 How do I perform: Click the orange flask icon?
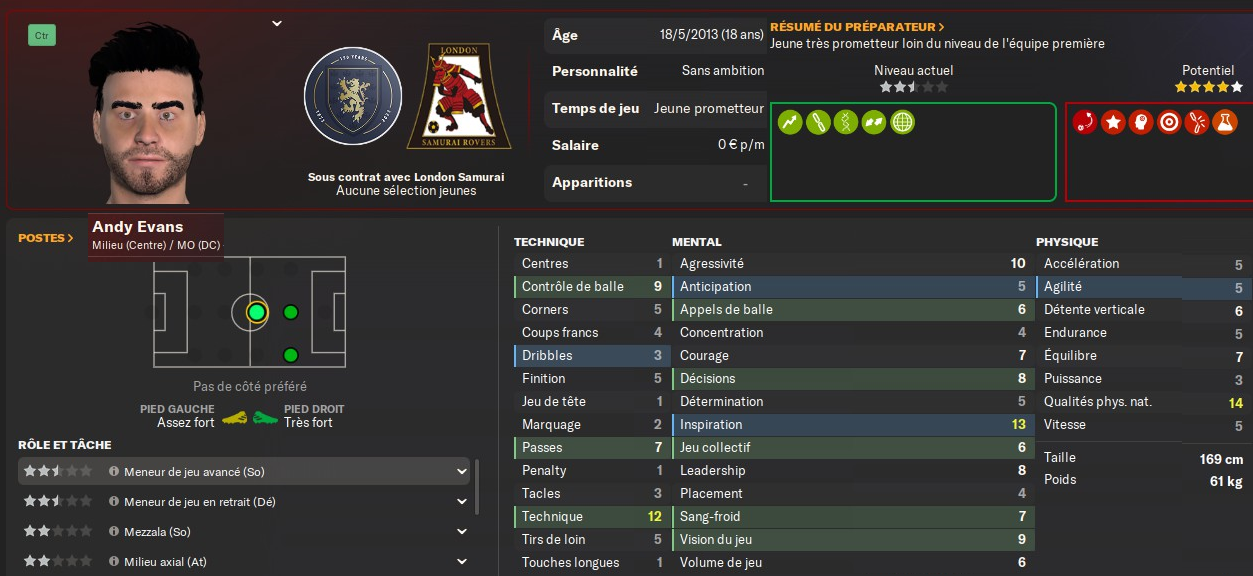(x=1224, y=123)
